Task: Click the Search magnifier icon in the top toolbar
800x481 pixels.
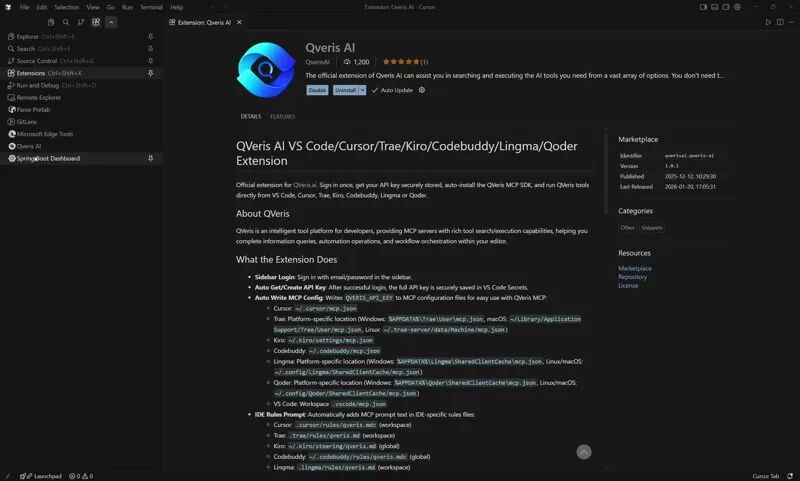Action: tap(66, 22)
